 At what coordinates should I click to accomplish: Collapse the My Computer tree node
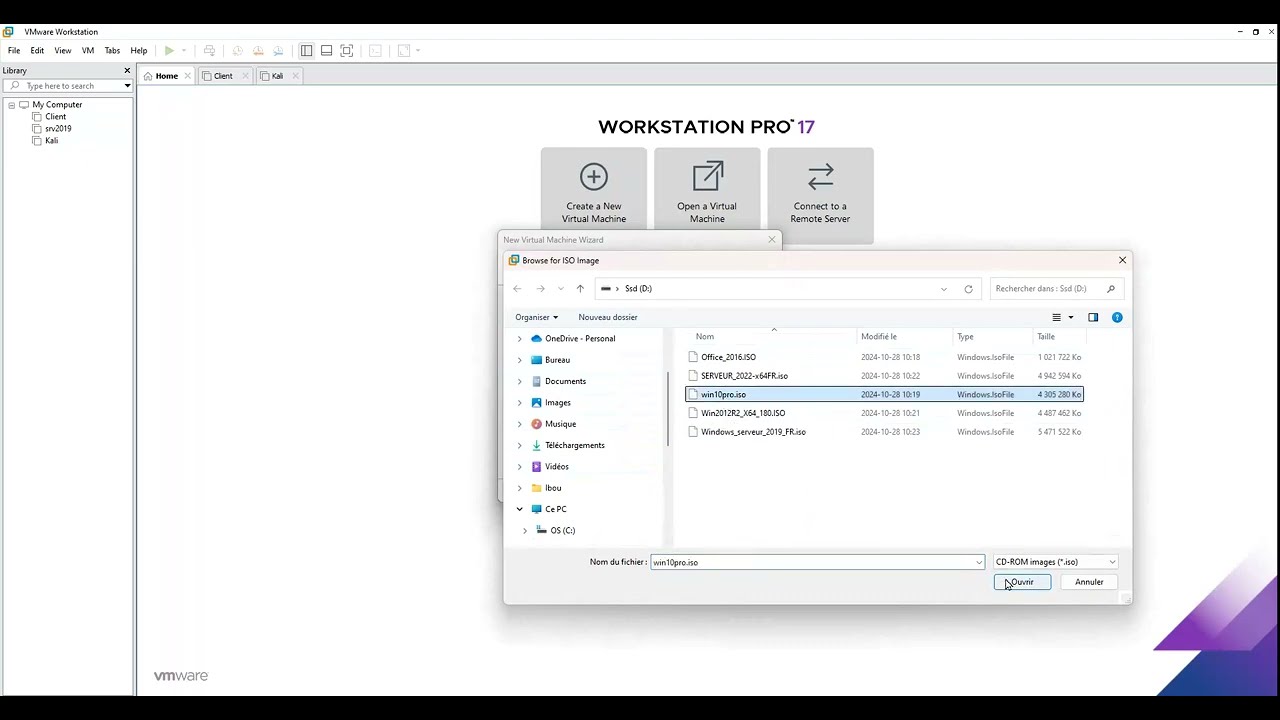12,105
